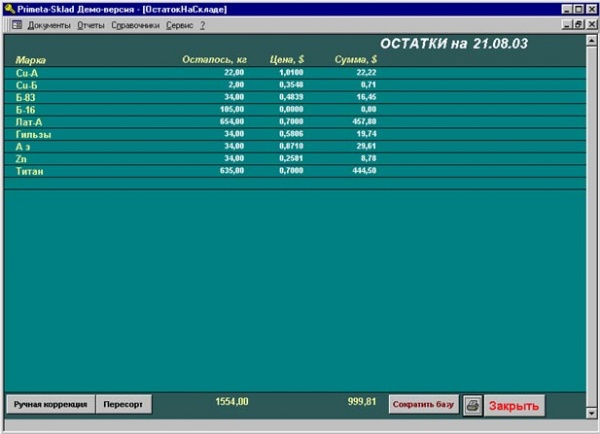
Task: Click quantity 635,00 in Титан row
Action: (232, 170)
